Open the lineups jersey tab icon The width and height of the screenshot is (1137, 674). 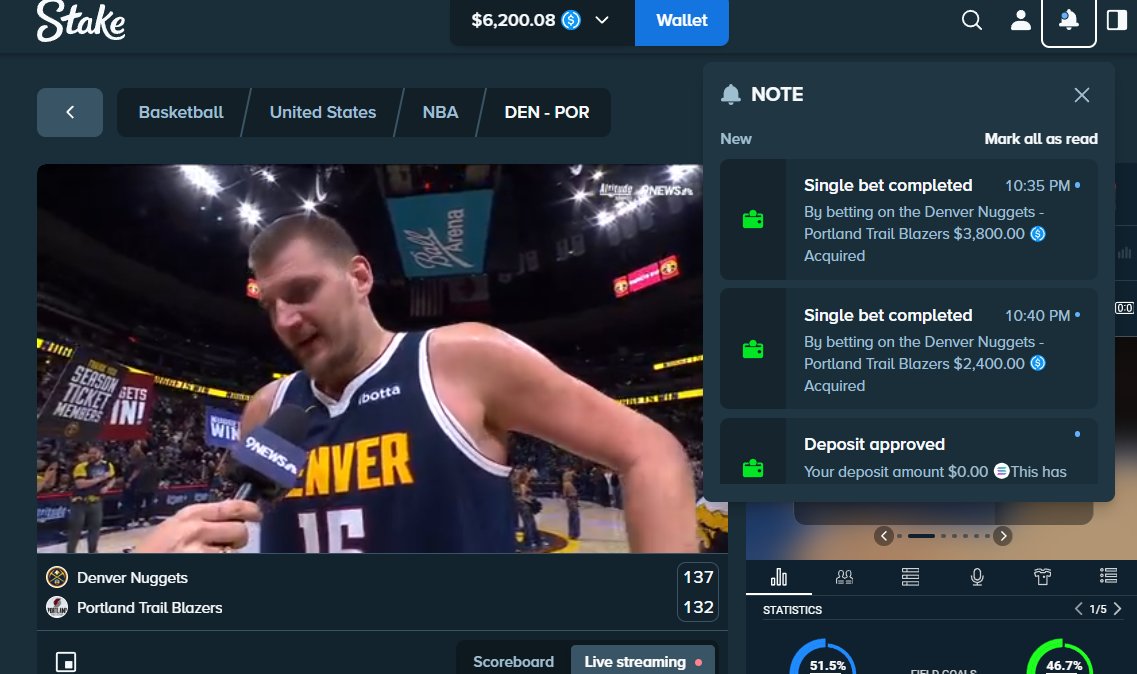(x=1042, y=577)
